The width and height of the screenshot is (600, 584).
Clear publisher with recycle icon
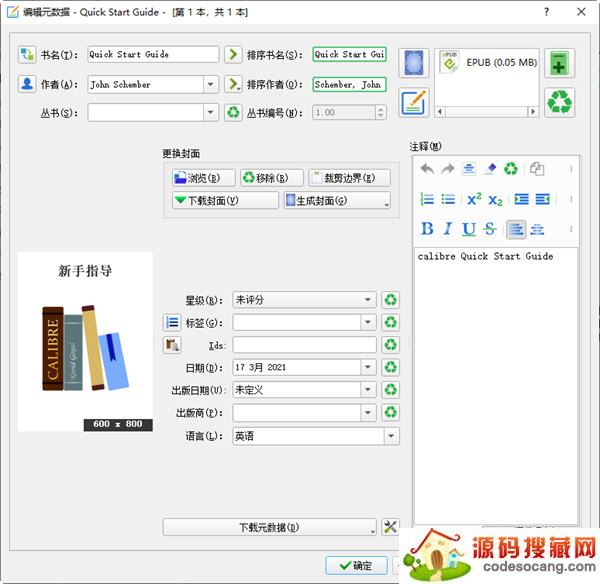[390, 413]
